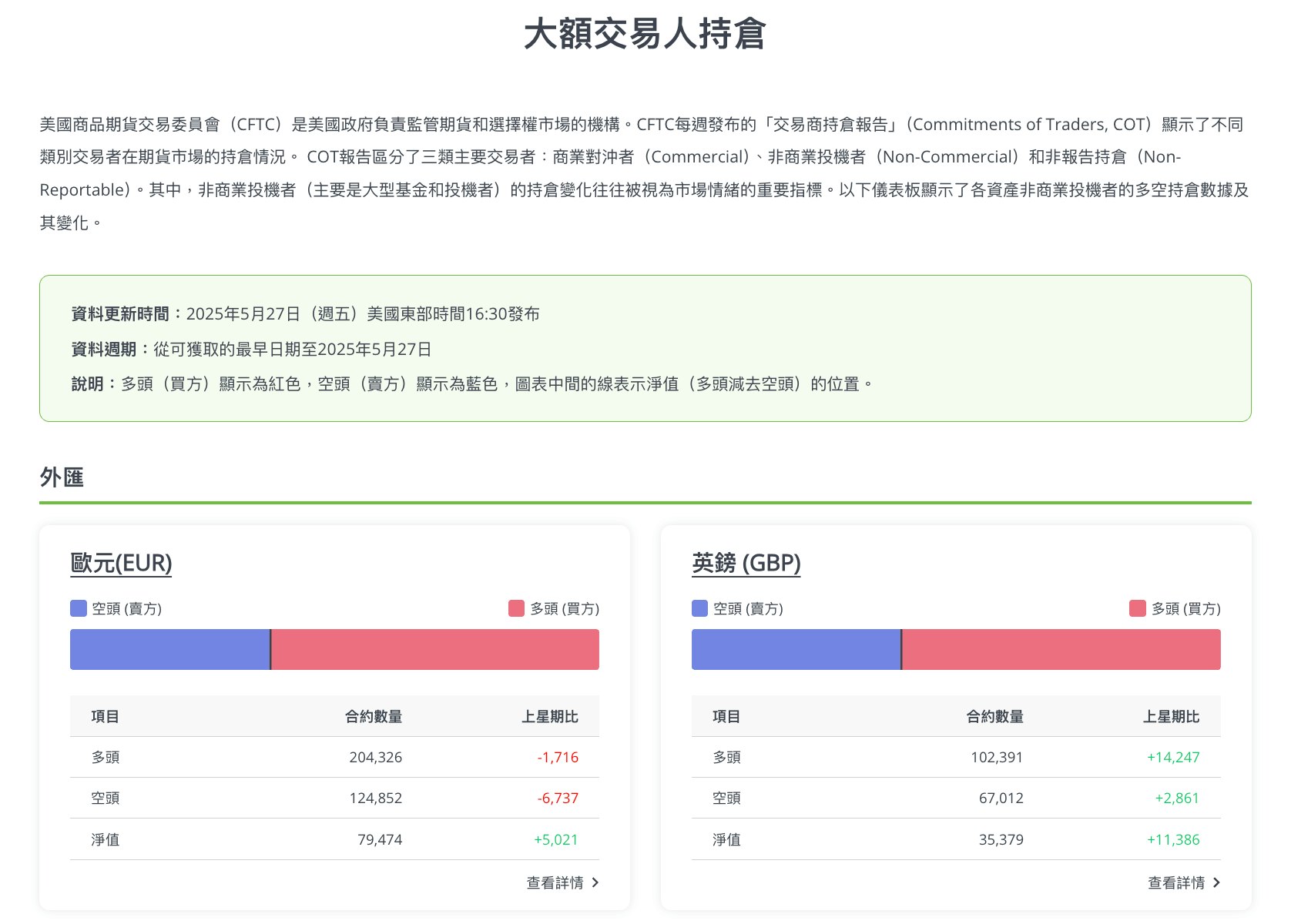Click the red long segment of GBP bar

point(1061,649)
